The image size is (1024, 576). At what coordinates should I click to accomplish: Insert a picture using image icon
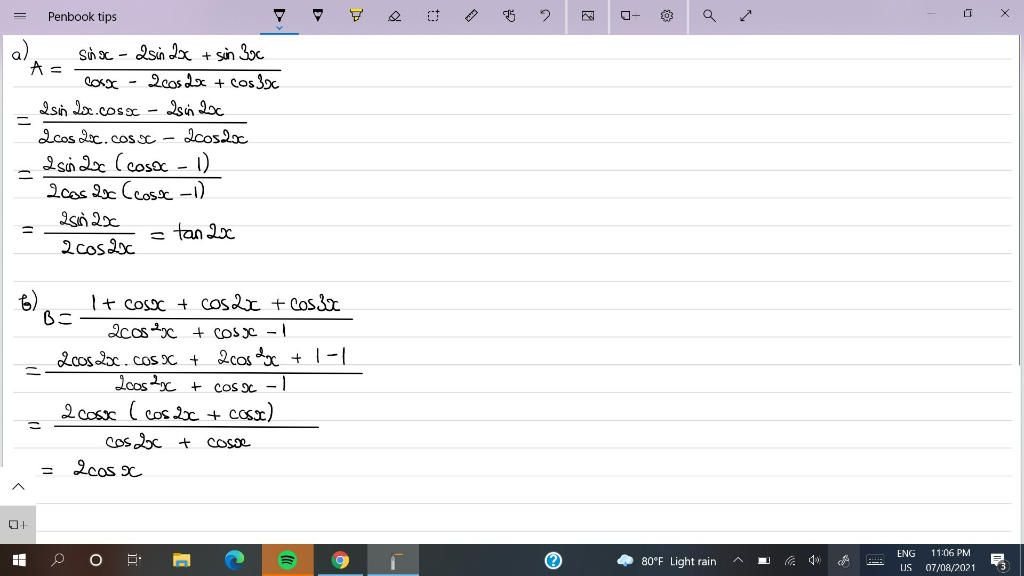[x=588, y=16]
